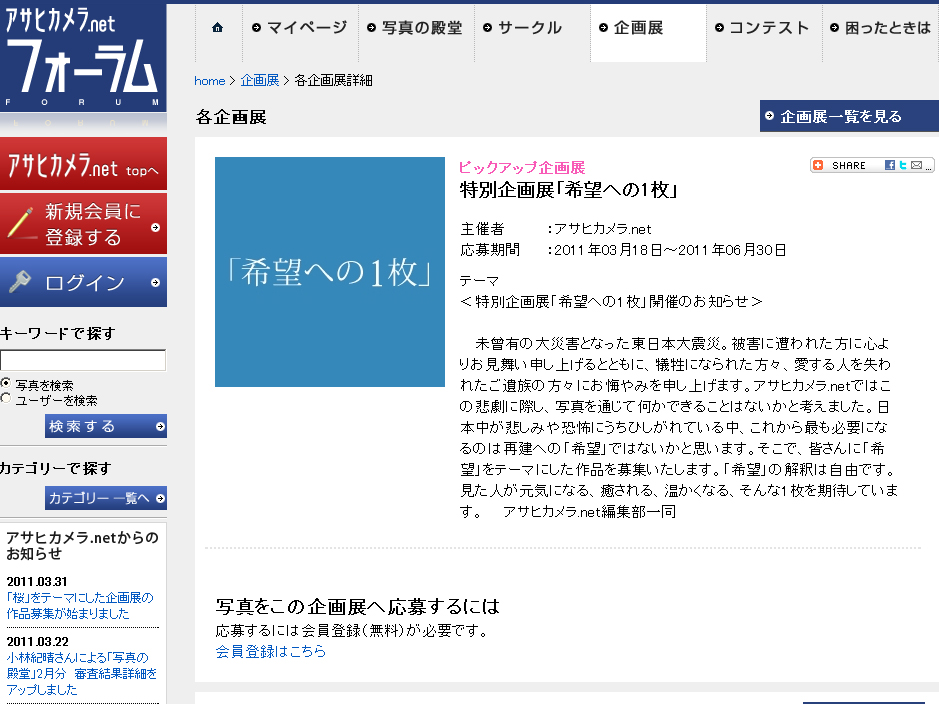Image resolution: width=939 pixels, height=704 pixels.
Task: Open the SHARE plus icon
Action: [x=818, y=165]
